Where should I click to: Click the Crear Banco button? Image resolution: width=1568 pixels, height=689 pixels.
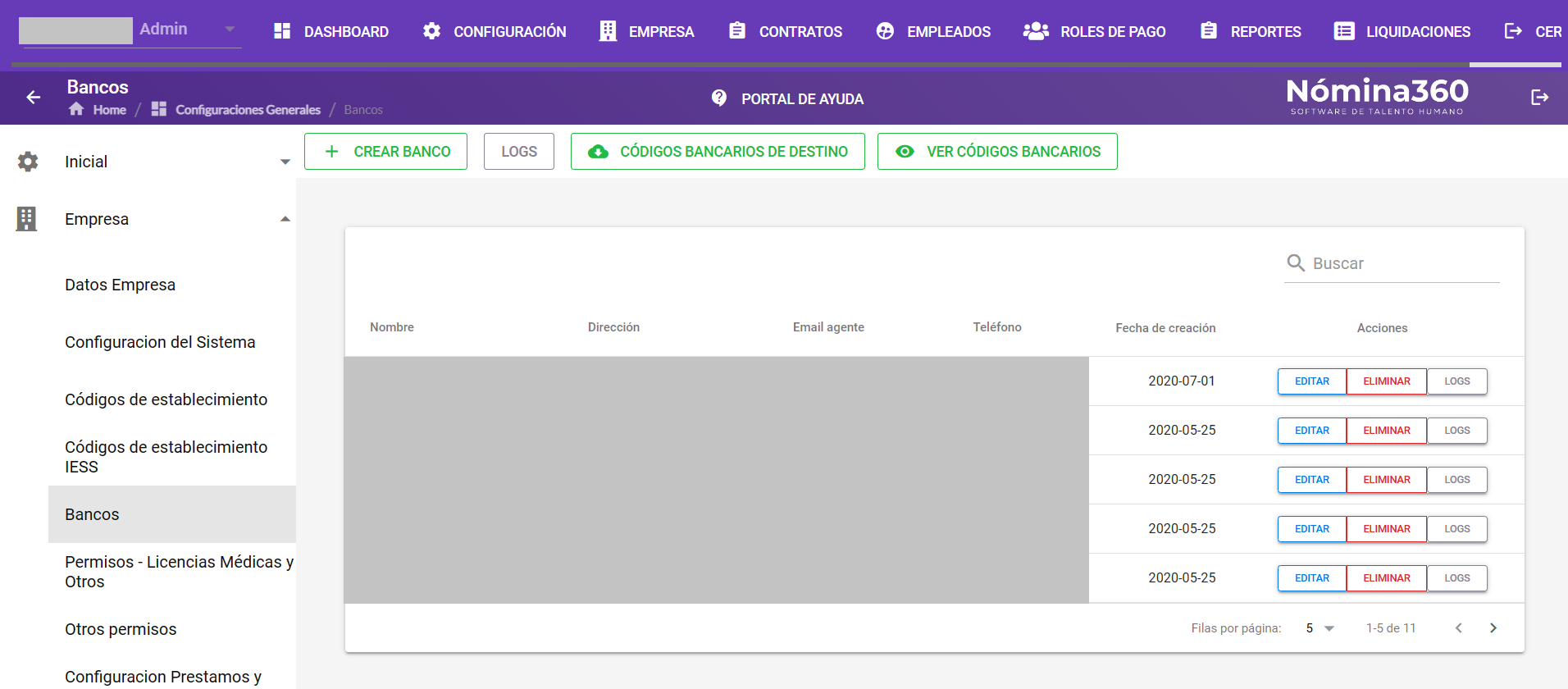coord(385,152)
